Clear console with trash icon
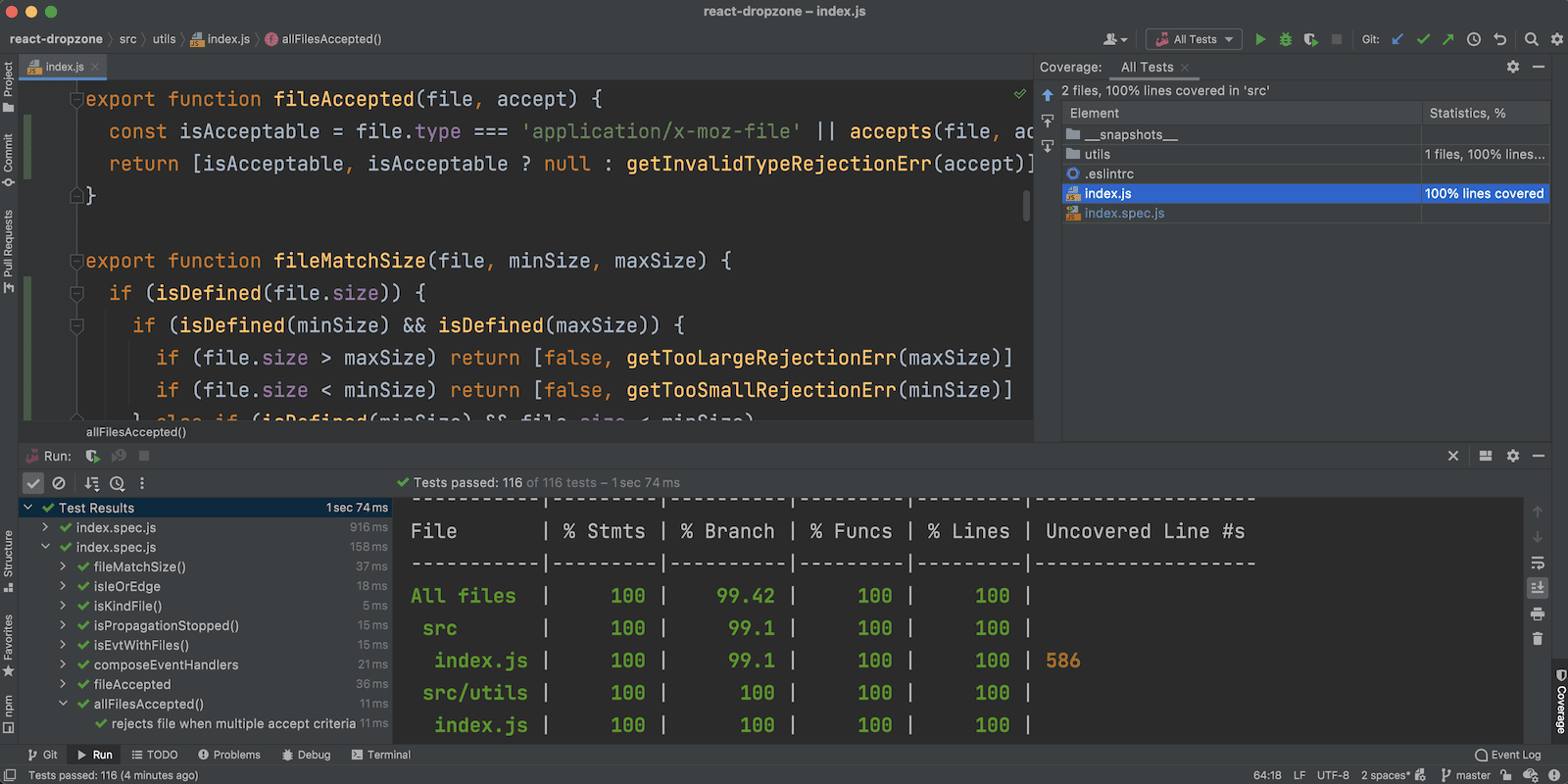 click(1538, 638)
